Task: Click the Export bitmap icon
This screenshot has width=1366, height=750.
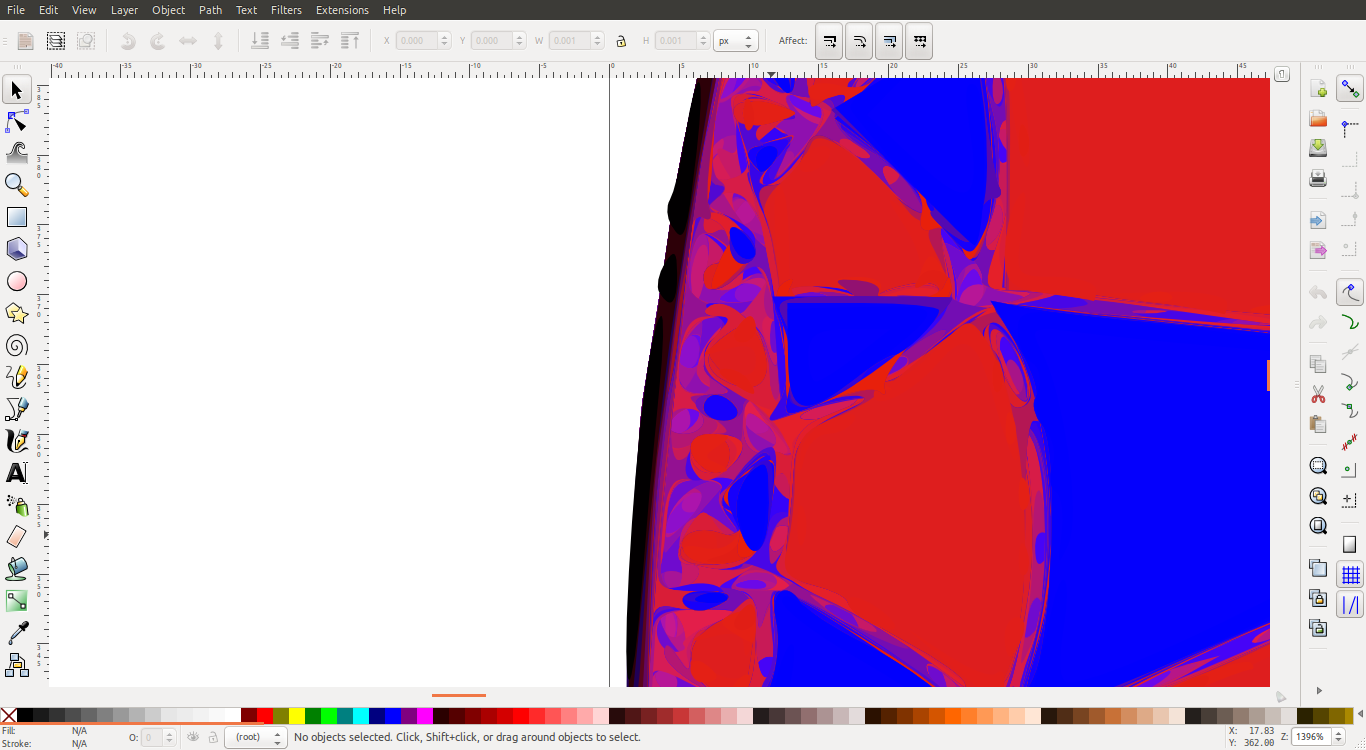Action: [x=1318, y=250]
